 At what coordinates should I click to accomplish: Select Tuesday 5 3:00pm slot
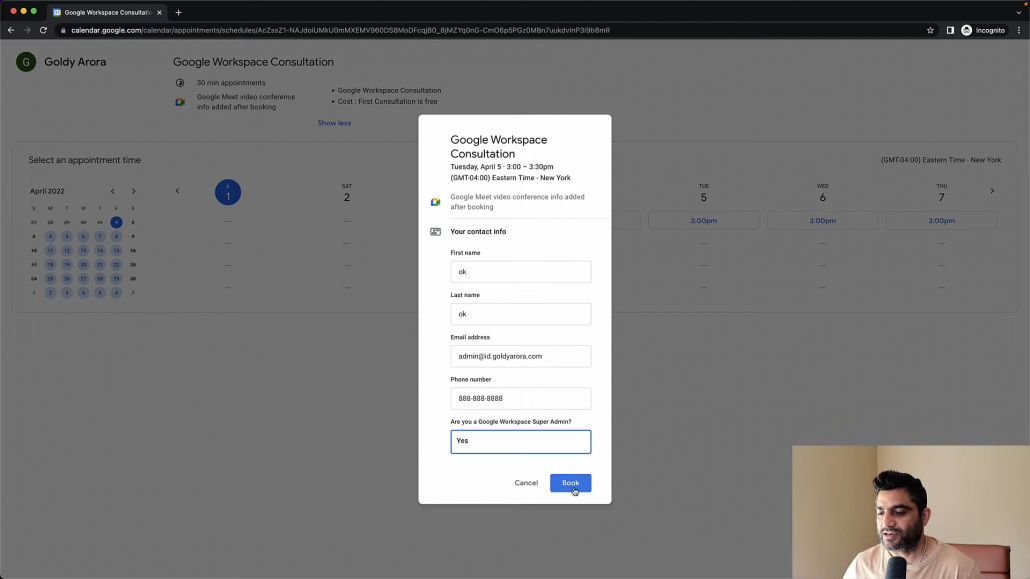pyautogui.click(x=704, y=221)
